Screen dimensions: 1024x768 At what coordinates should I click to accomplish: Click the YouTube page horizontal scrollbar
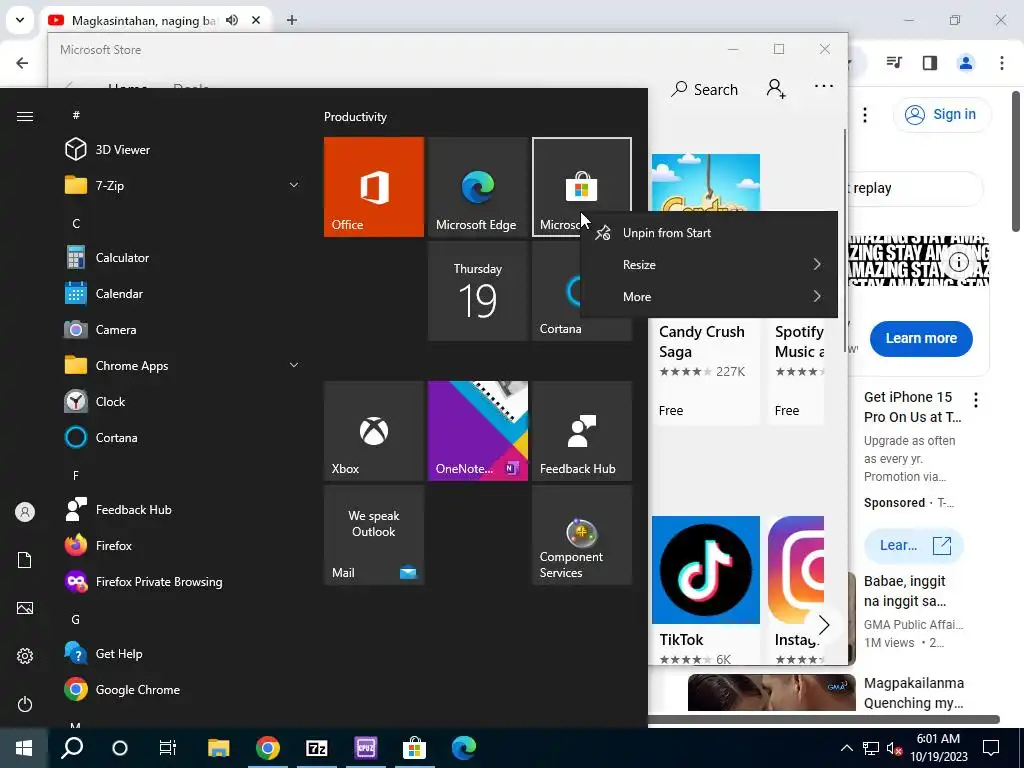click(823, 719)
